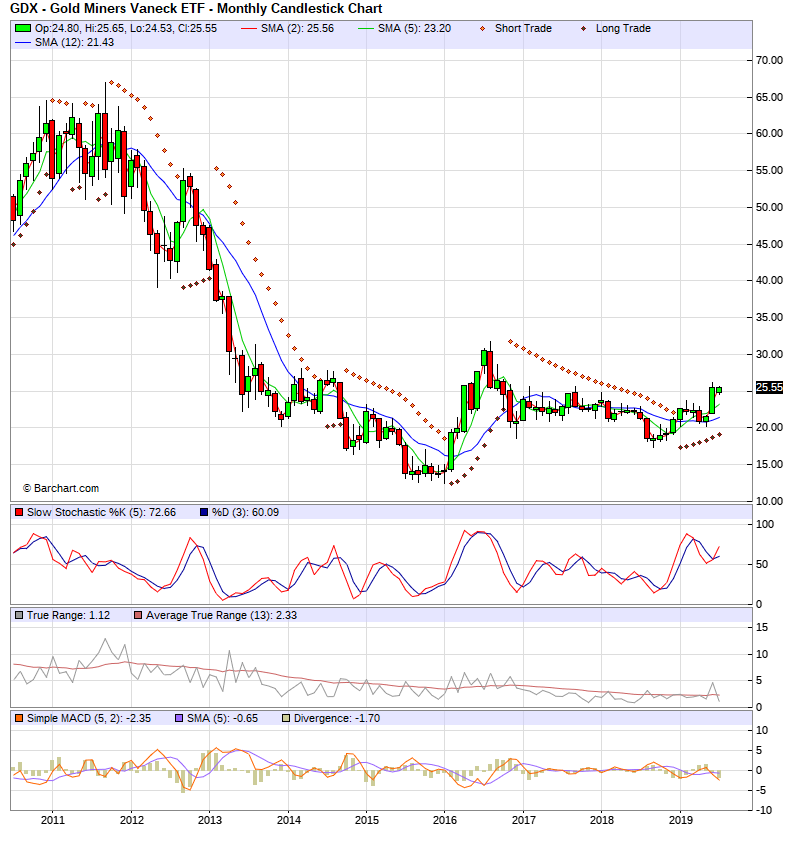Screen dimensions: 794x851
Task: Click the %D (3): 60.09 label
Action: point(245,512)
